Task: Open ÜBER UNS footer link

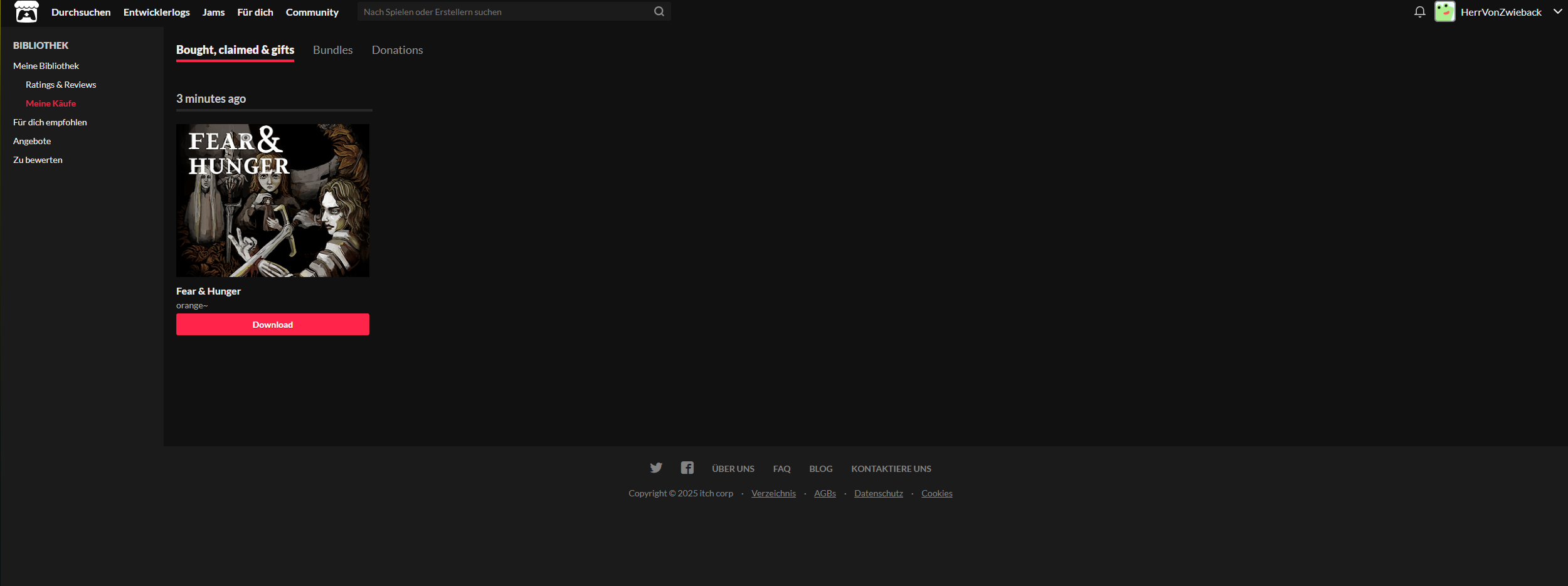Action: click(733, 469)
